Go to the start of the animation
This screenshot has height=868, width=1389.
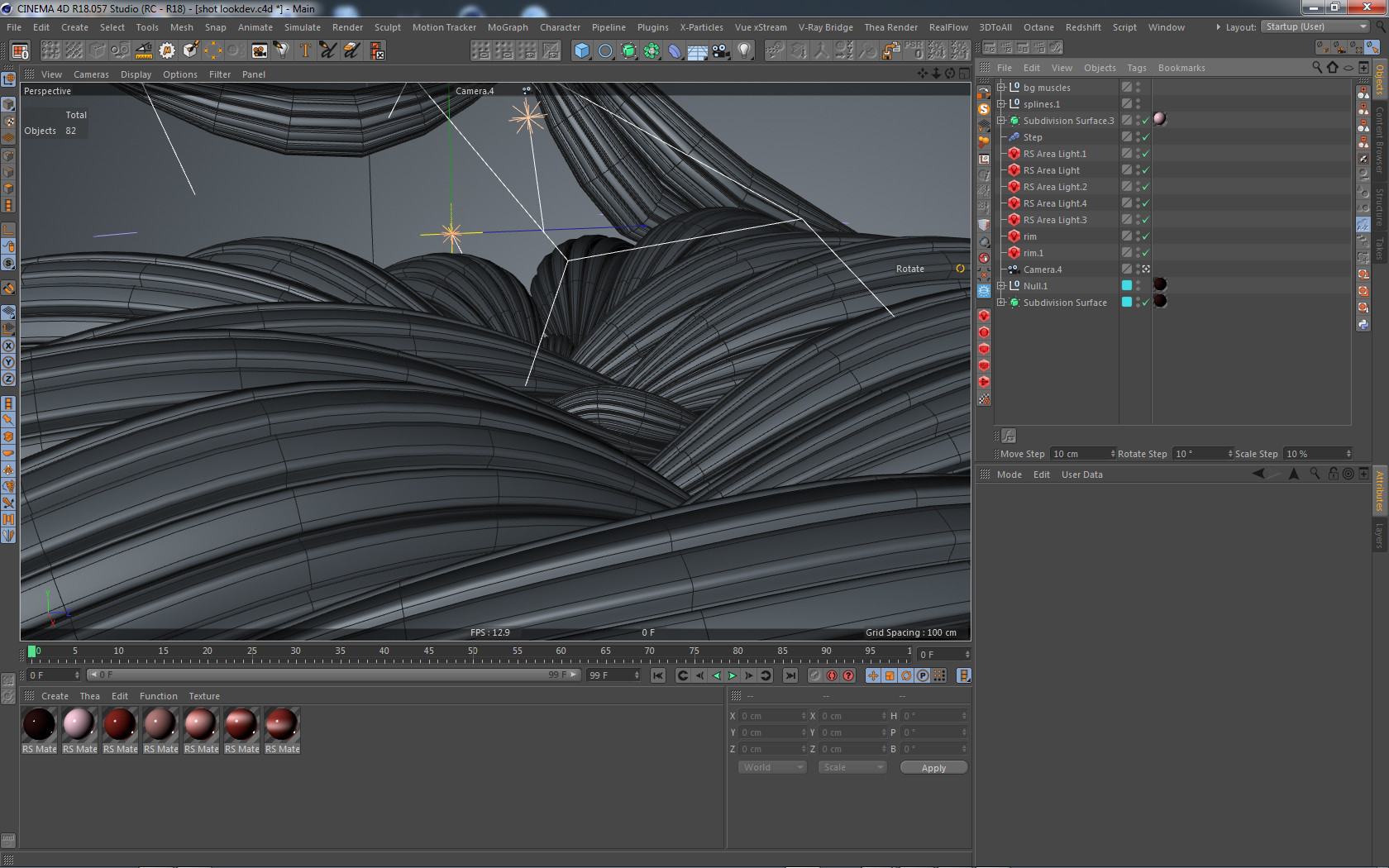click(658, 675)
